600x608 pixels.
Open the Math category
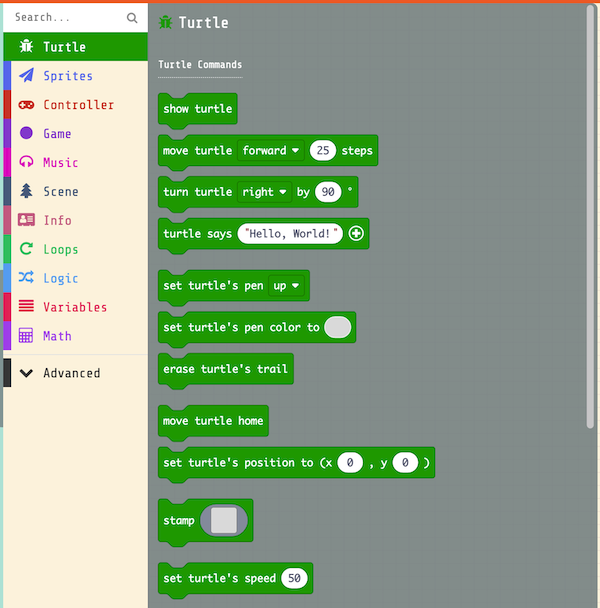pyautogui.click(x=76, y=336)
